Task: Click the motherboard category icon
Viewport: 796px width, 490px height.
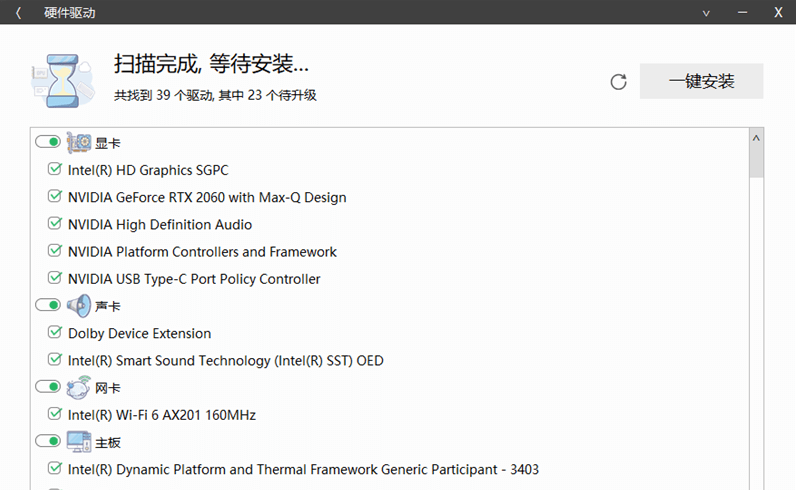Action: [78, 441]
